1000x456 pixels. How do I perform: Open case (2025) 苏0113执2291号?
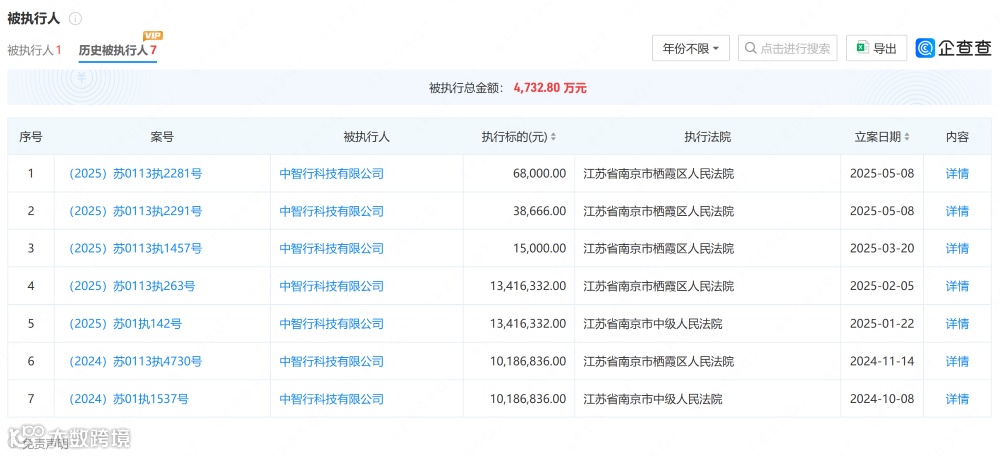[135, 211]
